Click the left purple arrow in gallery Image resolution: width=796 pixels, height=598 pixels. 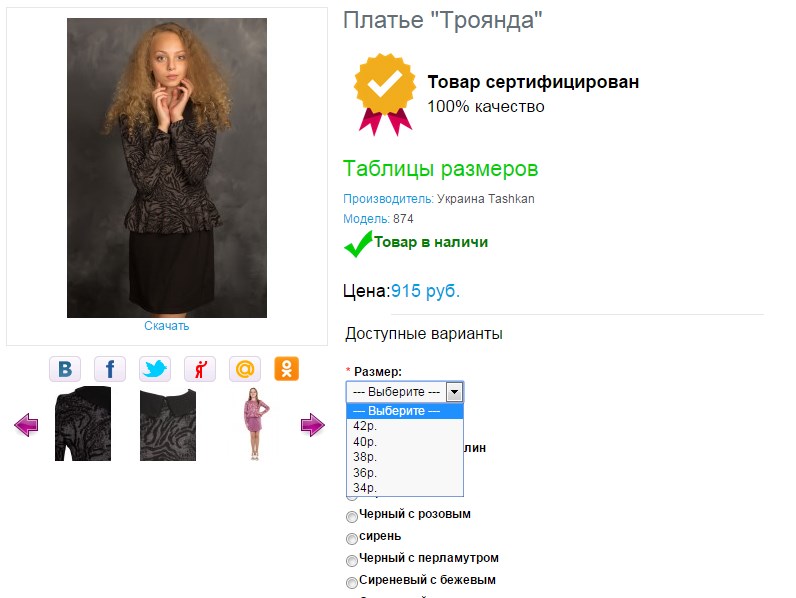(26, 426)
